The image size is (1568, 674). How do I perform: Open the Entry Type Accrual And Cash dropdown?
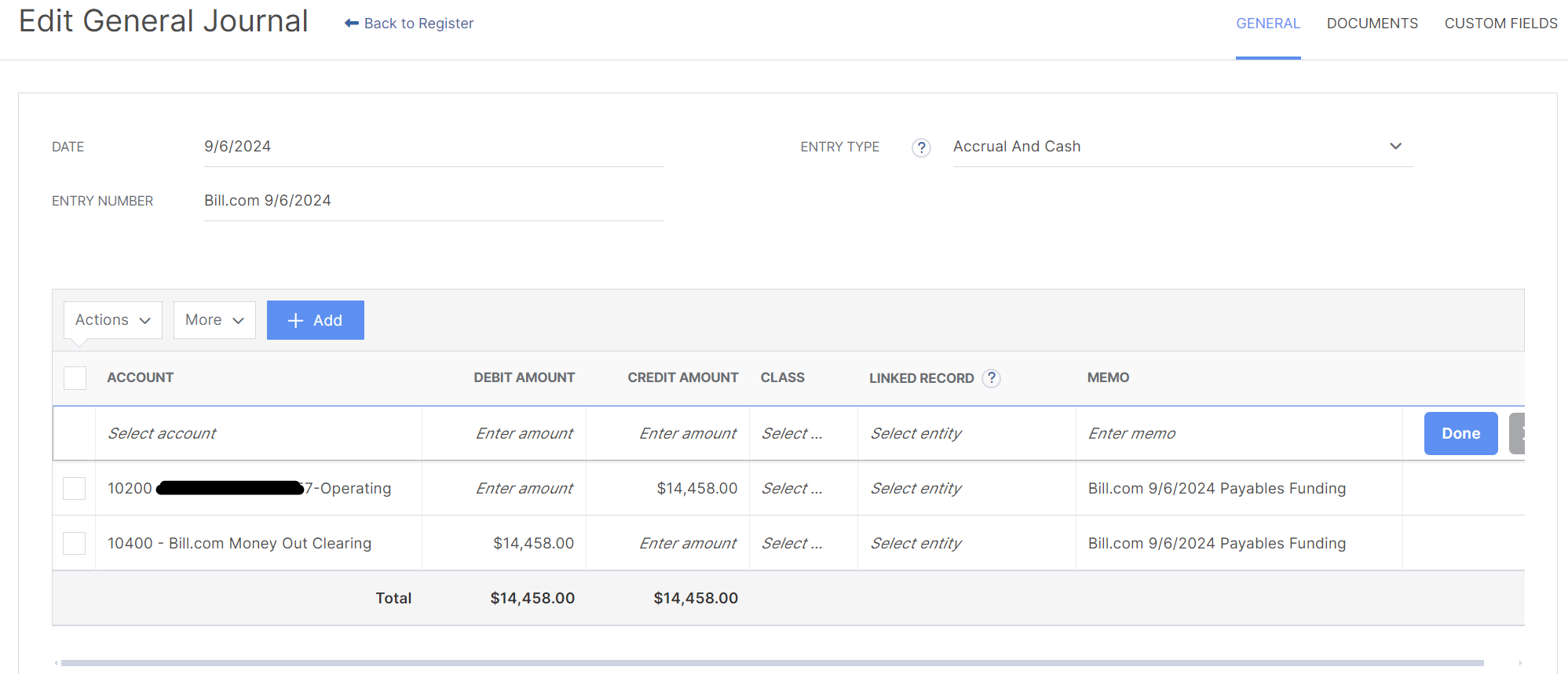pos(1182,147)
